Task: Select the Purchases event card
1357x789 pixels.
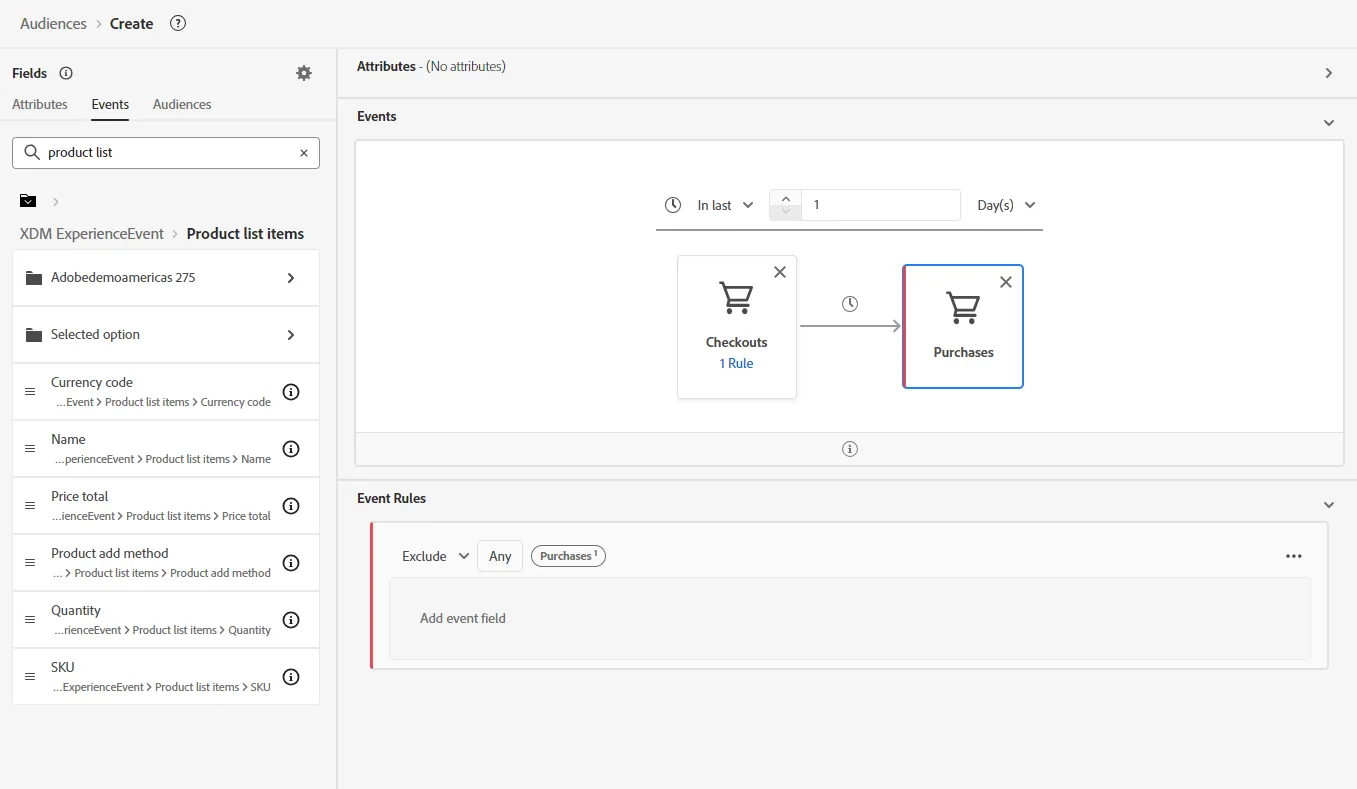Action: pos(963,326)
